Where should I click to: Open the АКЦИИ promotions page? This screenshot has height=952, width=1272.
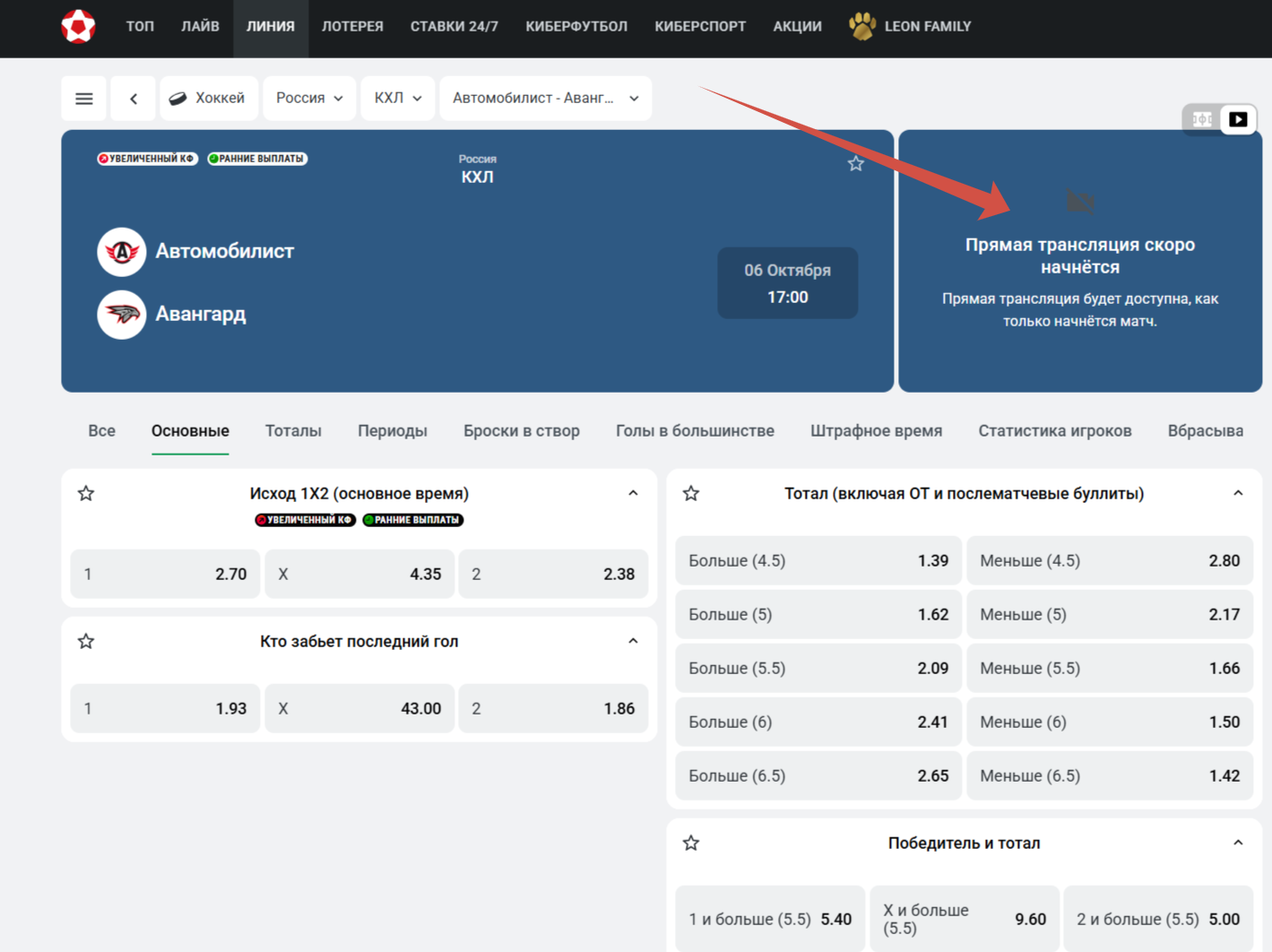click(x=797, y=27)
